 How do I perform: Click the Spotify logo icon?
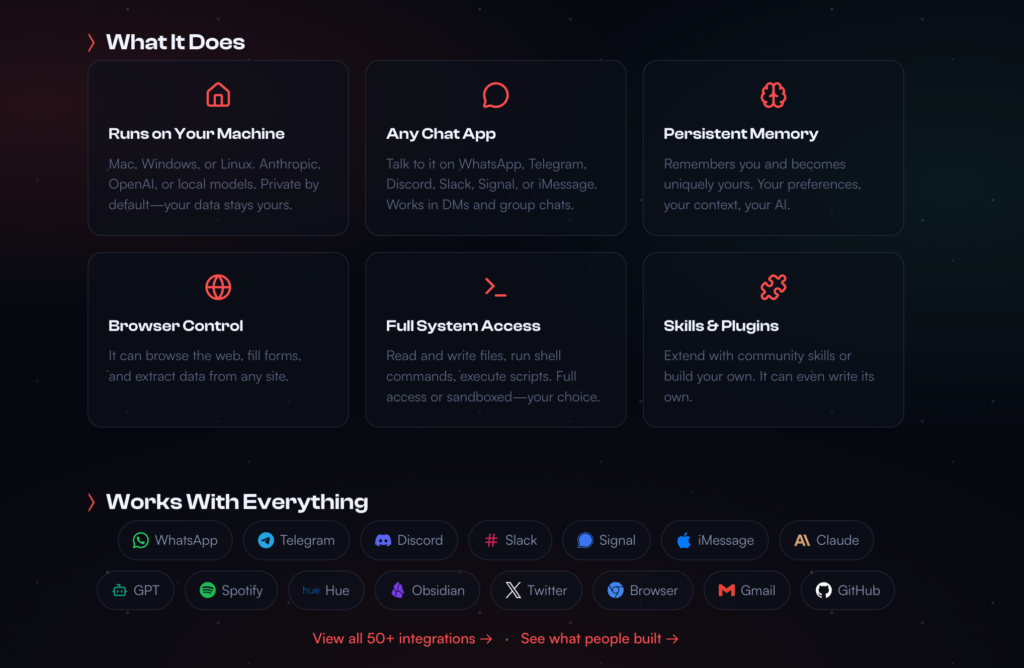click(206, 590)
